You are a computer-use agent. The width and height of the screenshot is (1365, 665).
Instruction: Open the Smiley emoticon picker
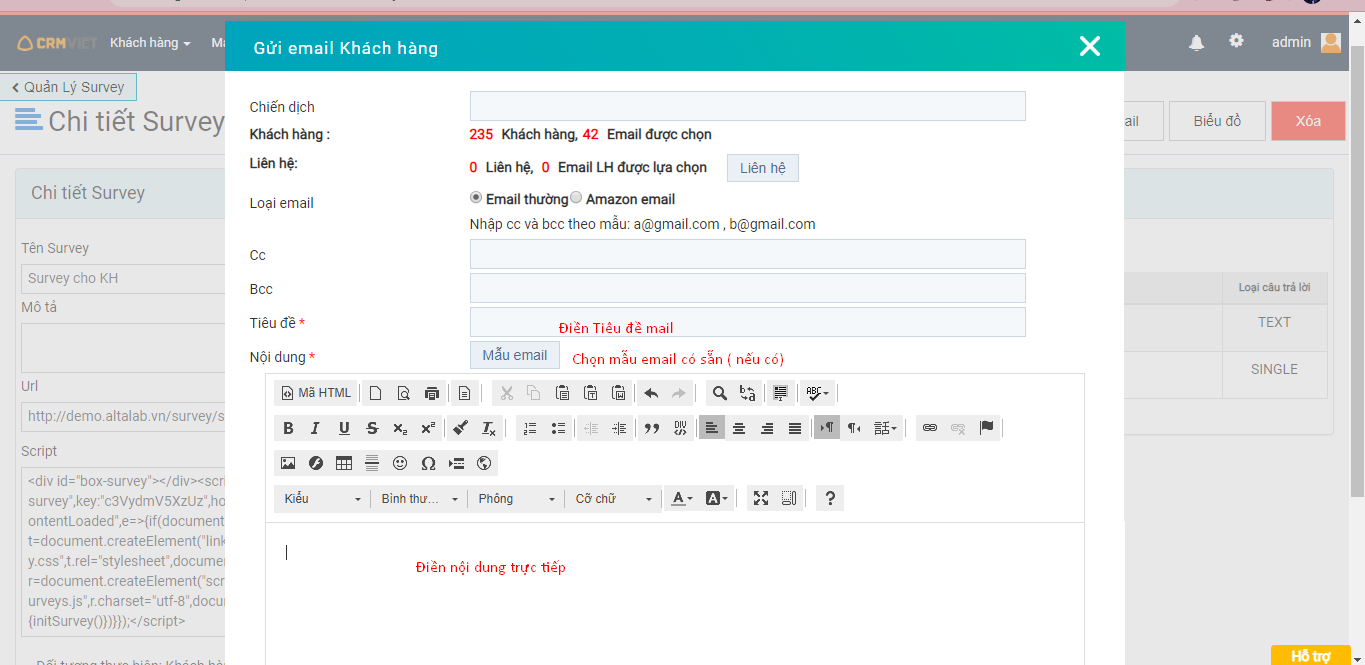coord(400,463)
